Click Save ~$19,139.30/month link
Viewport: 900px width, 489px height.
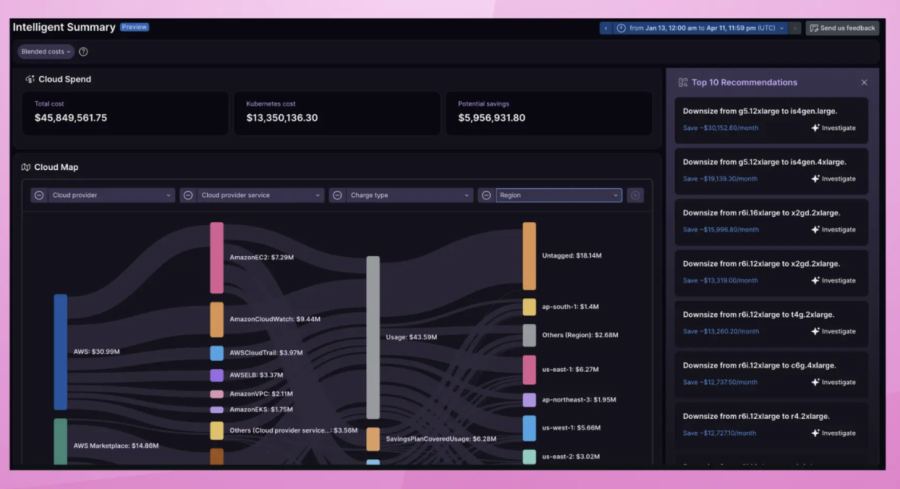[x=720, y=178]
